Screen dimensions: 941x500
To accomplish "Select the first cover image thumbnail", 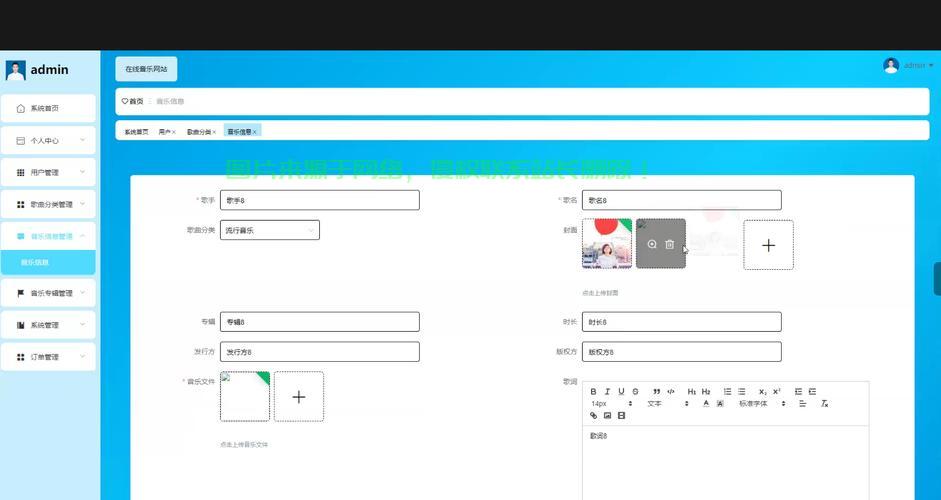I will tap(607, 244).
